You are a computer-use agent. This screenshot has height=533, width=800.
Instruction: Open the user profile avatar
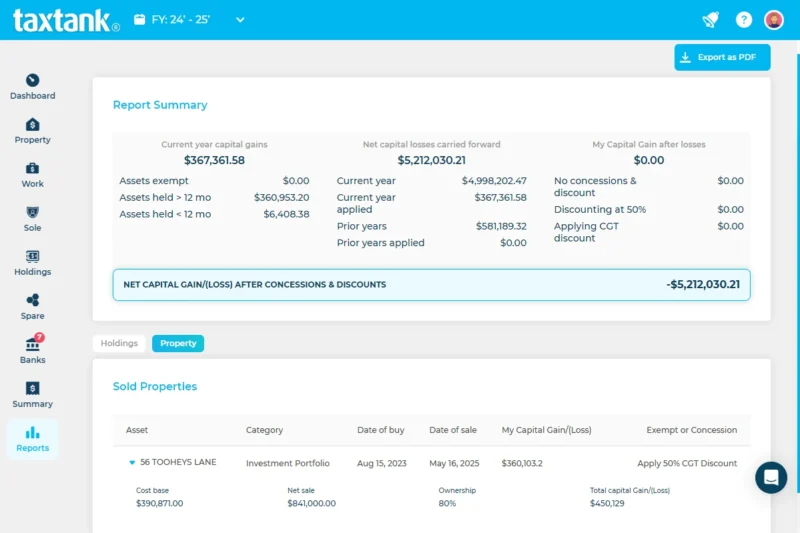point(773,20)
